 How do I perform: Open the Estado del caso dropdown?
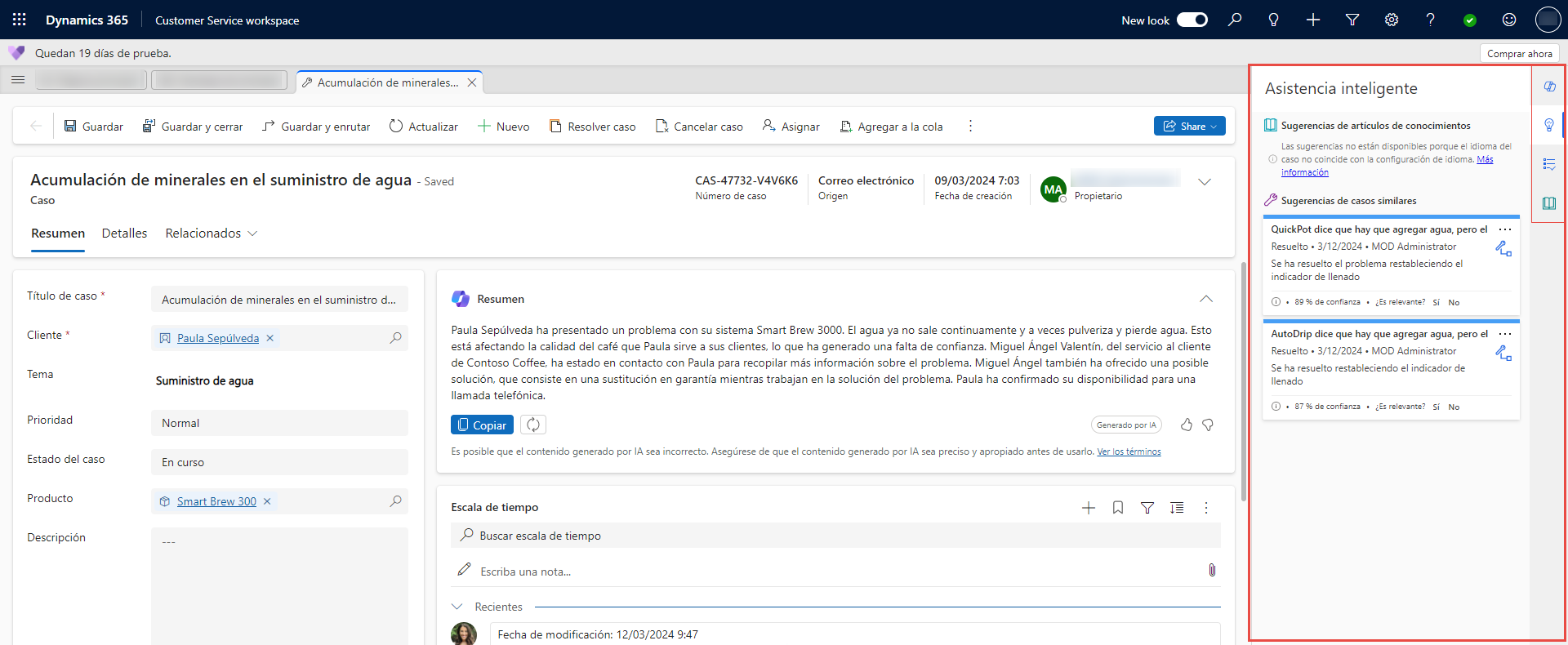coord(279,462)
